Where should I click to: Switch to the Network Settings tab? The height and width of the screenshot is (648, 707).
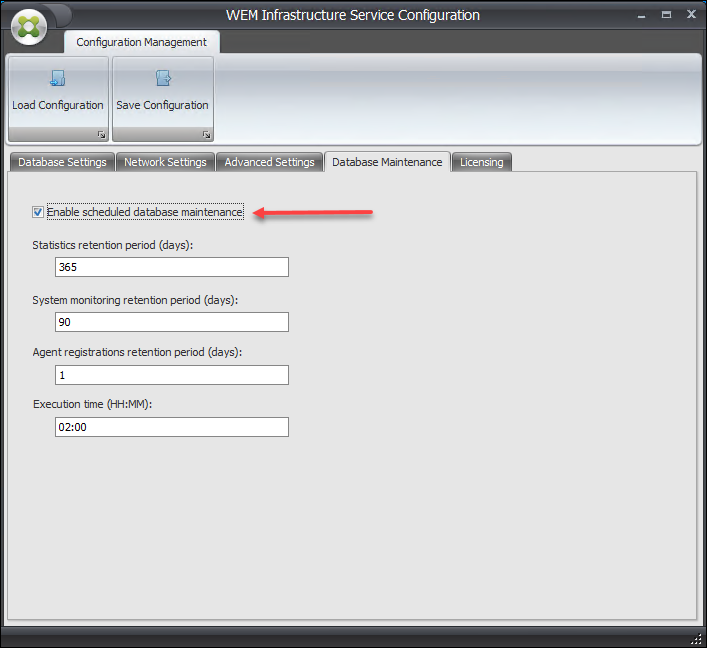165,162
